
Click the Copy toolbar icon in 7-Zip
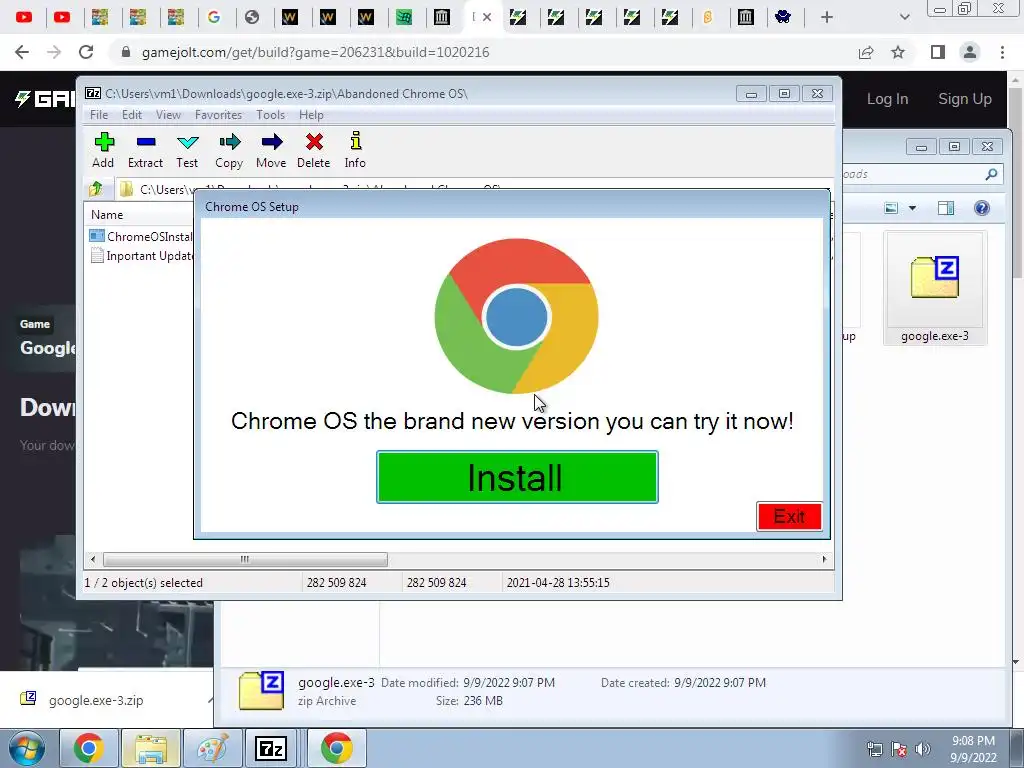pyautogui.click(x=229, y=142)
